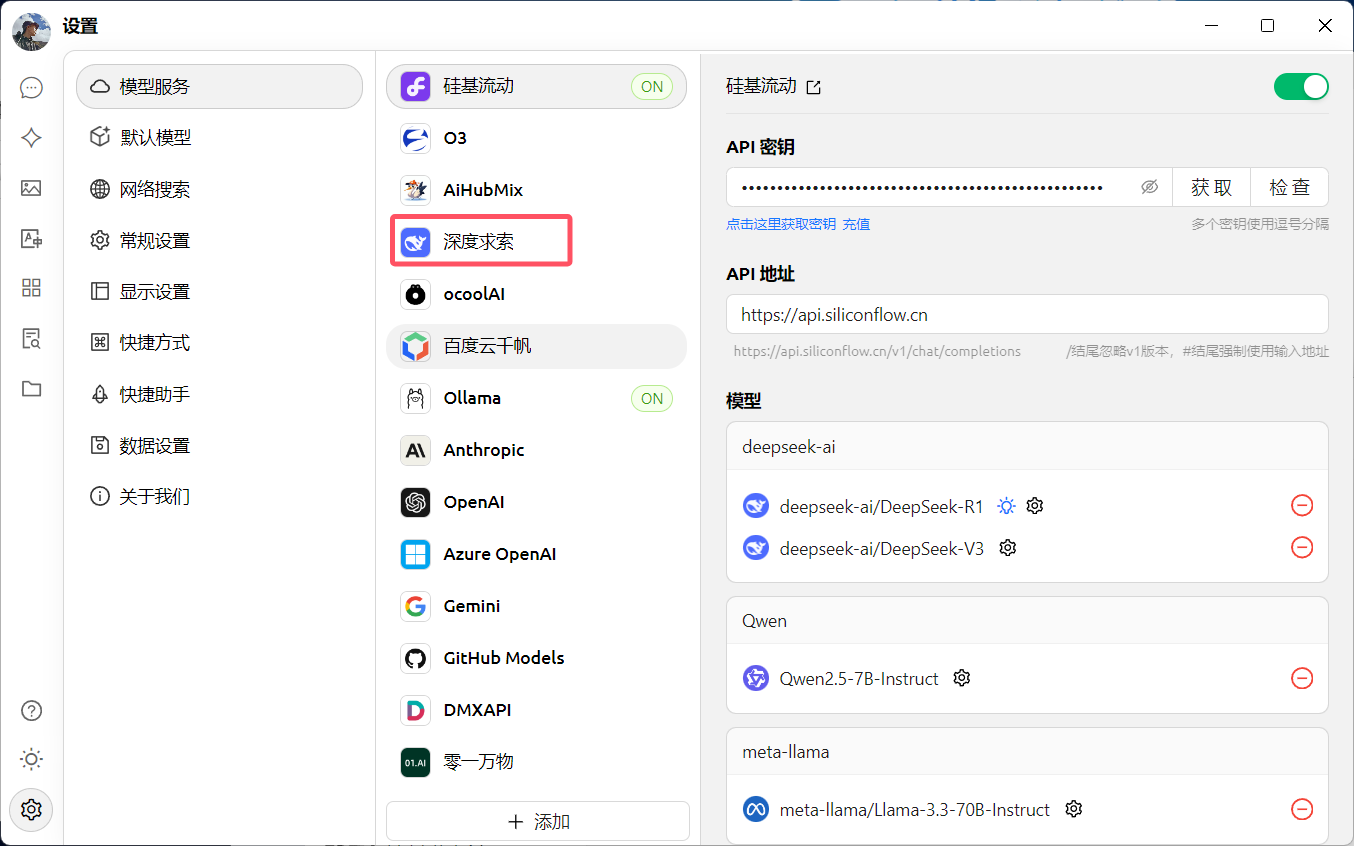This screenshot has width=1354, height=846.
Task: Click the deepseek-ai/DeepSeek-V3 model name
Action: click(x=882, y=548)
